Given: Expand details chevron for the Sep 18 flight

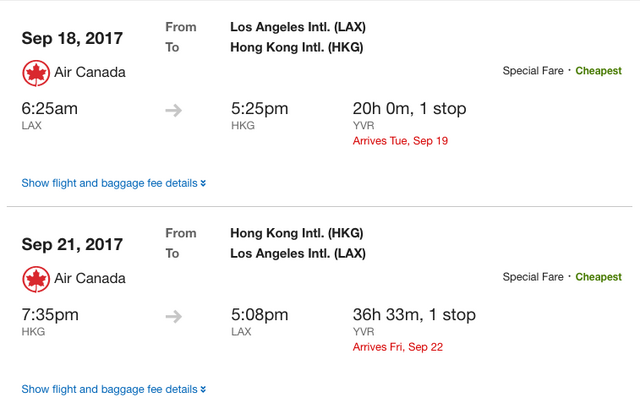Looking at the screenshot, I should [203, 183].
